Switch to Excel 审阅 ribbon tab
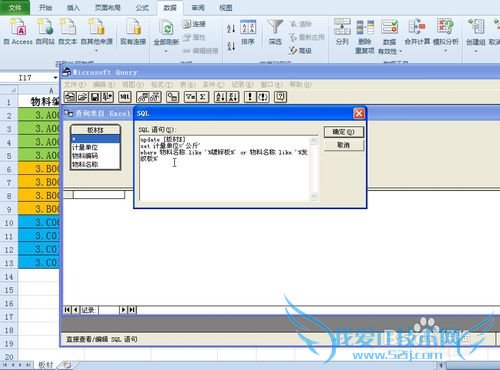 [x=198, y=7]
